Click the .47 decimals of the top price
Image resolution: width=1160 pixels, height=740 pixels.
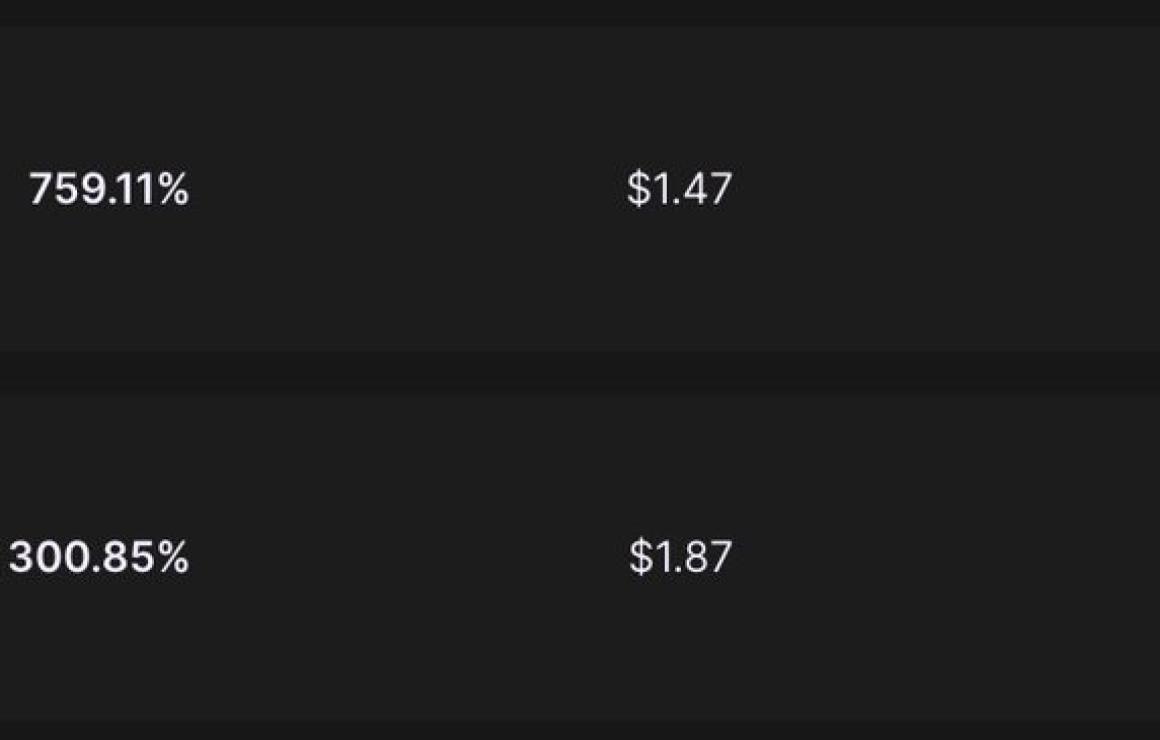(x=701, y=189)
